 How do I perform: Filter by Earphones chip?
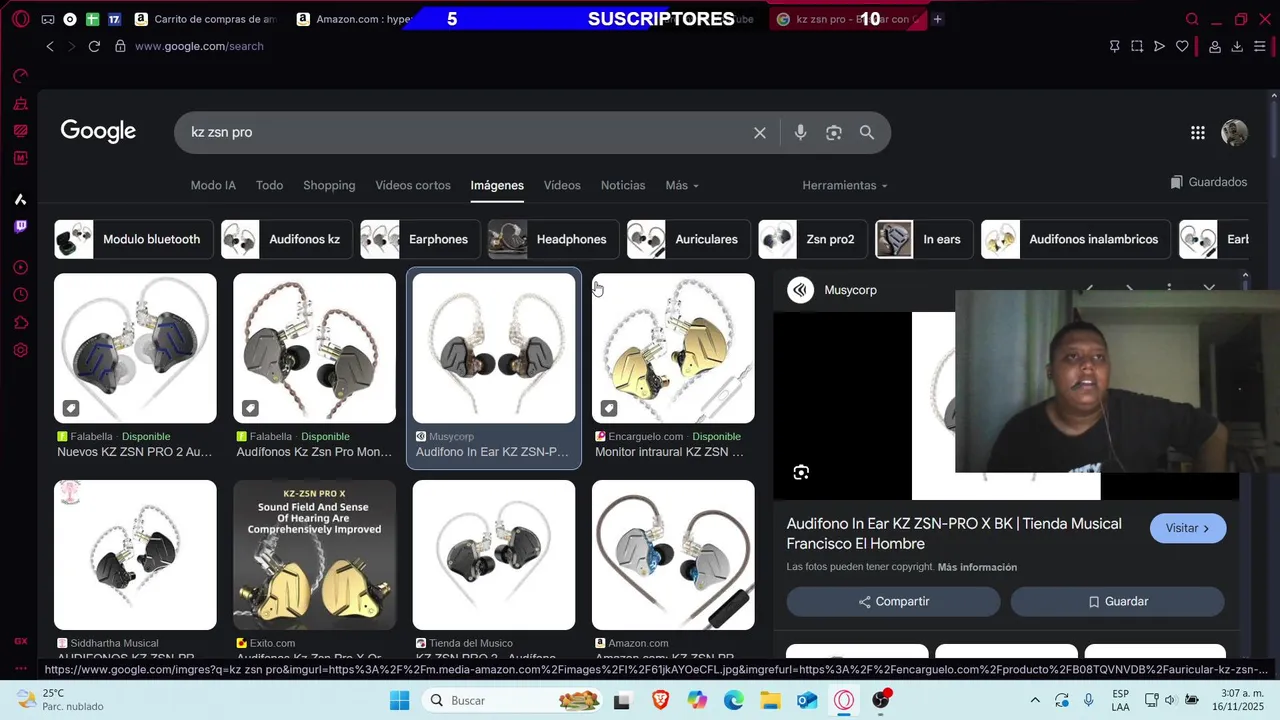[x=420, y=239]
